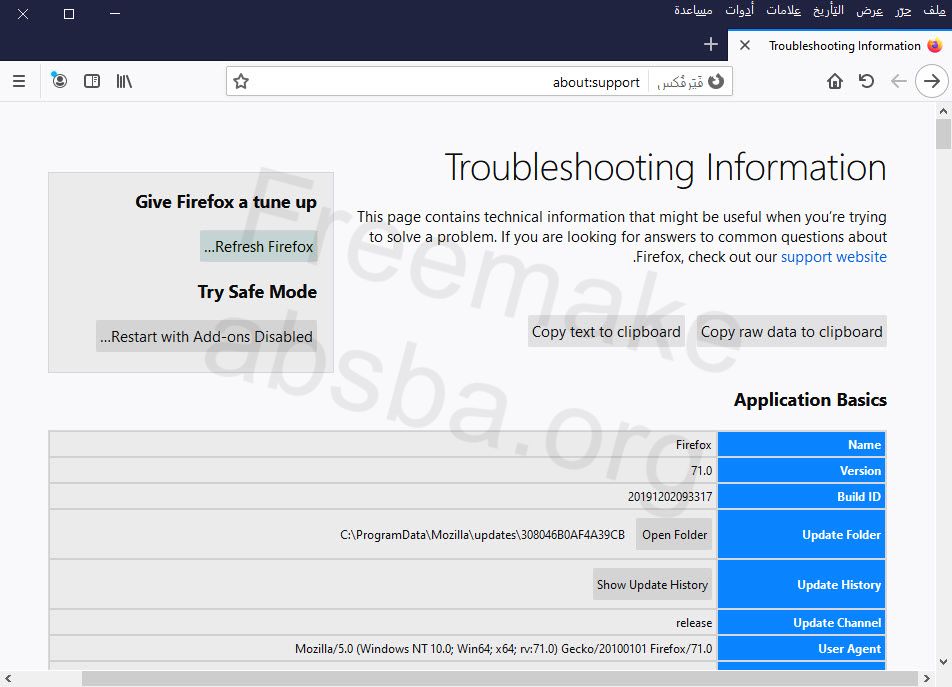Click the Mozilla/5.0 user agent string
The image size is (952, 687).
[503, 649]
